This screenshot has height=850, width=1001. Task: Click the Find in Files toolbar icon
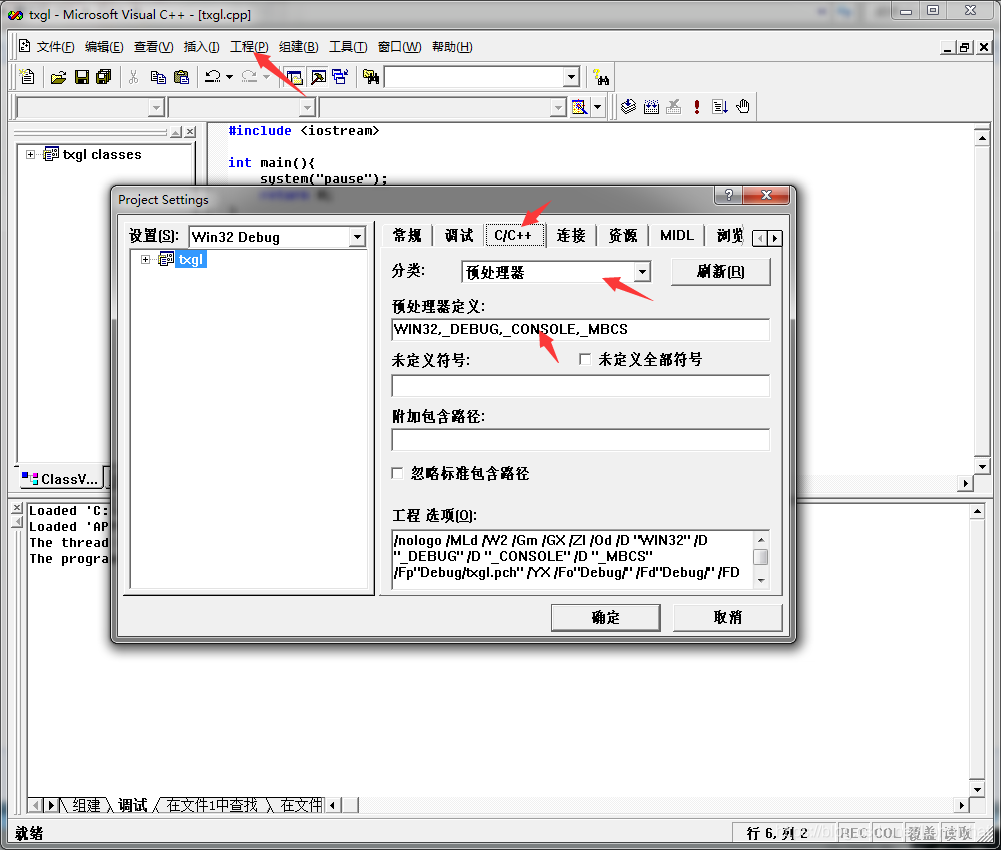pos(371,77)
